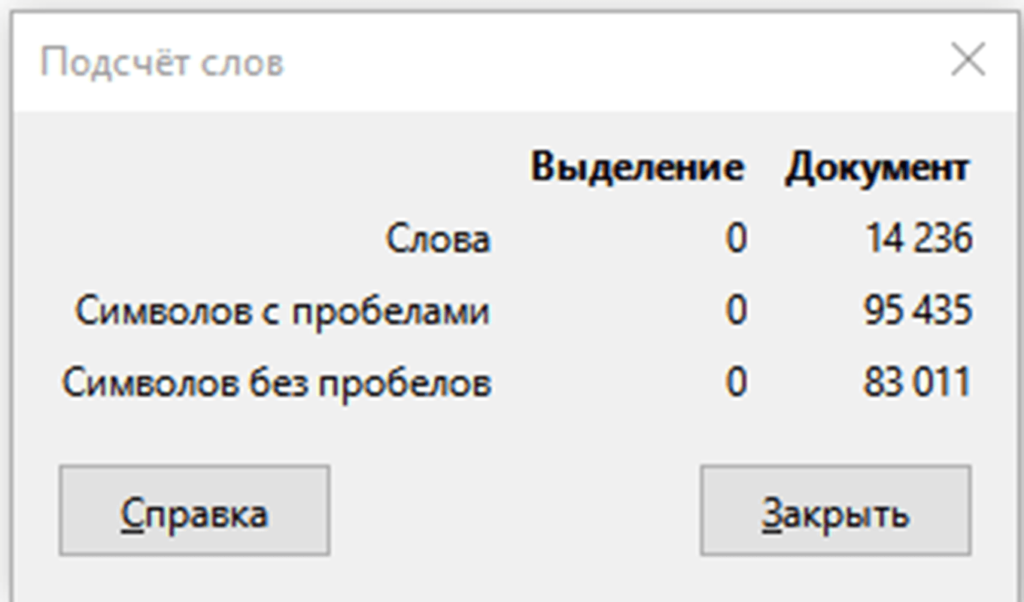
Task: Click selection zero for Символов без пробелов
Action: coord(736,383)
